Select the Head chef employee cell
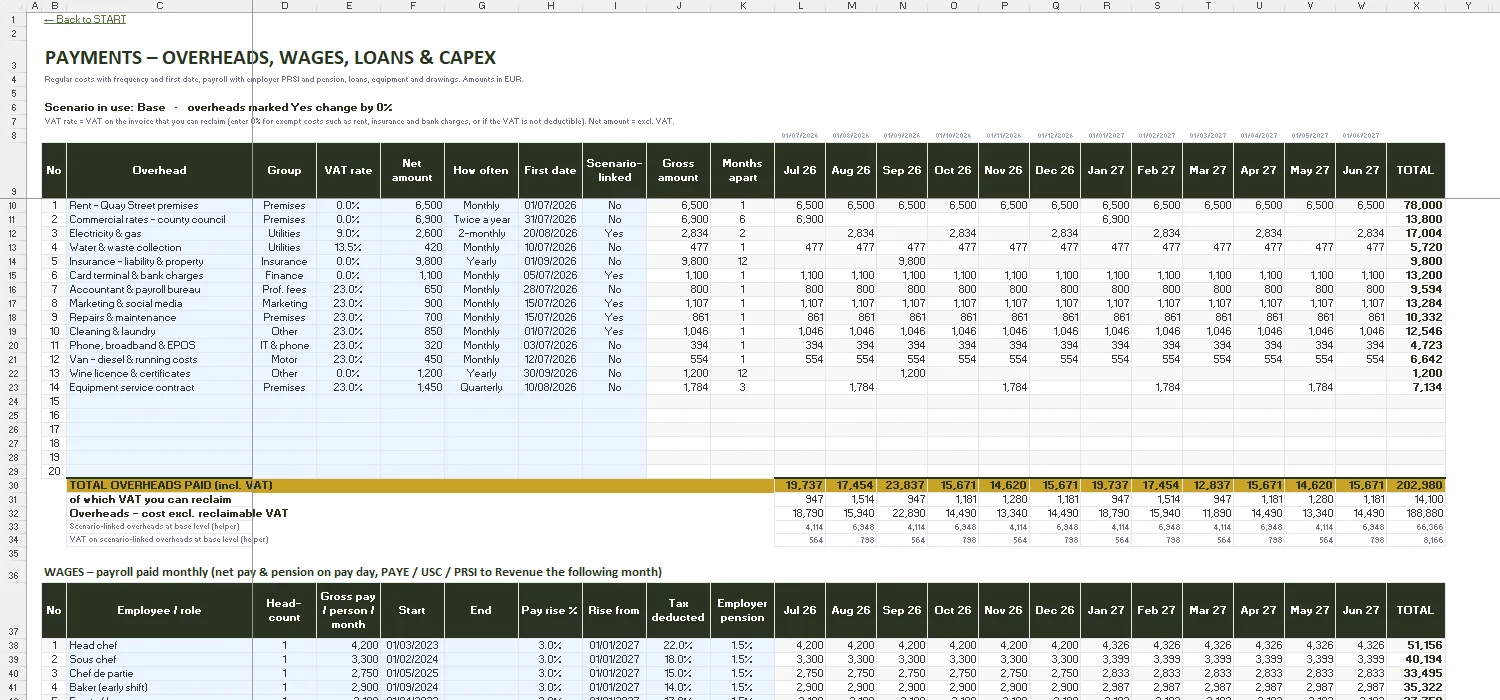The image size is (1500, 700). click(x=159, y=645)
